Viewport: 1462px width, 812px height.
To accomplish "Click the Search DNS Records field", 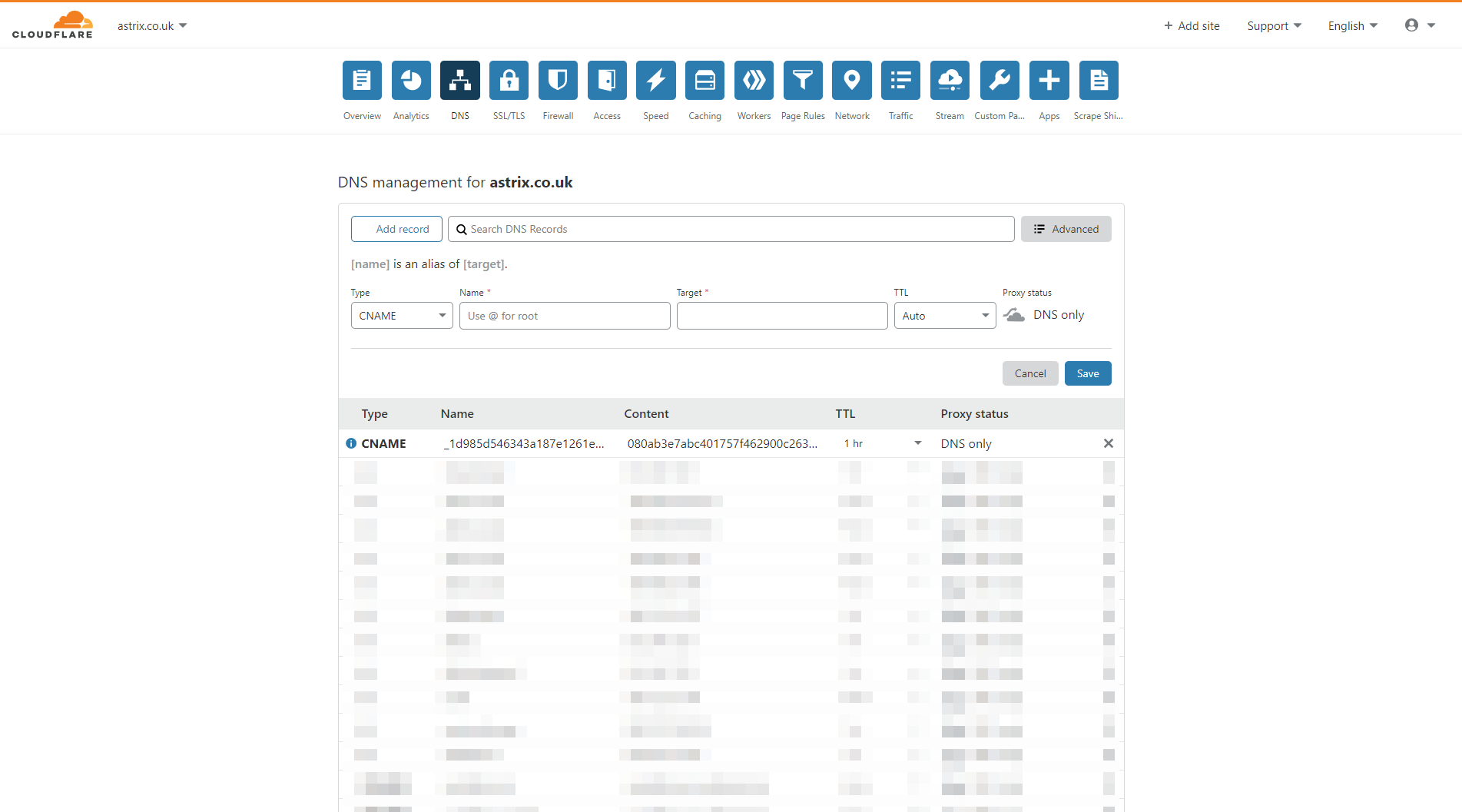I will coord(731,228).
